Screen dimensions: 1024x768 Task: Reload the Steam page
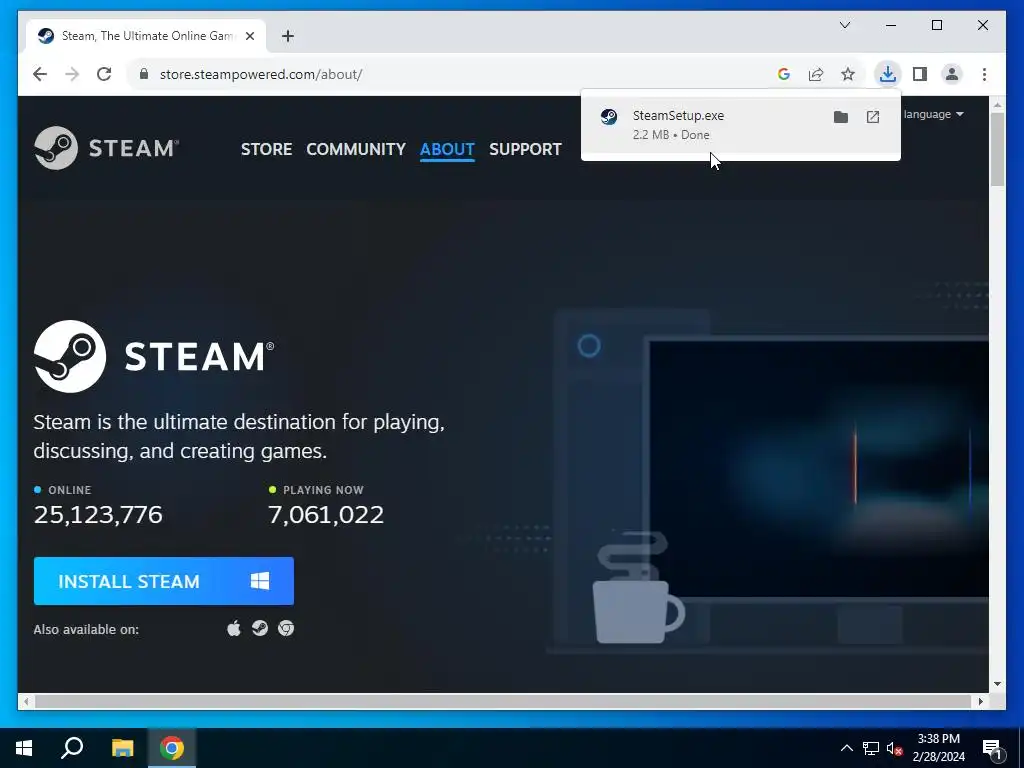[x=104, y=74]
